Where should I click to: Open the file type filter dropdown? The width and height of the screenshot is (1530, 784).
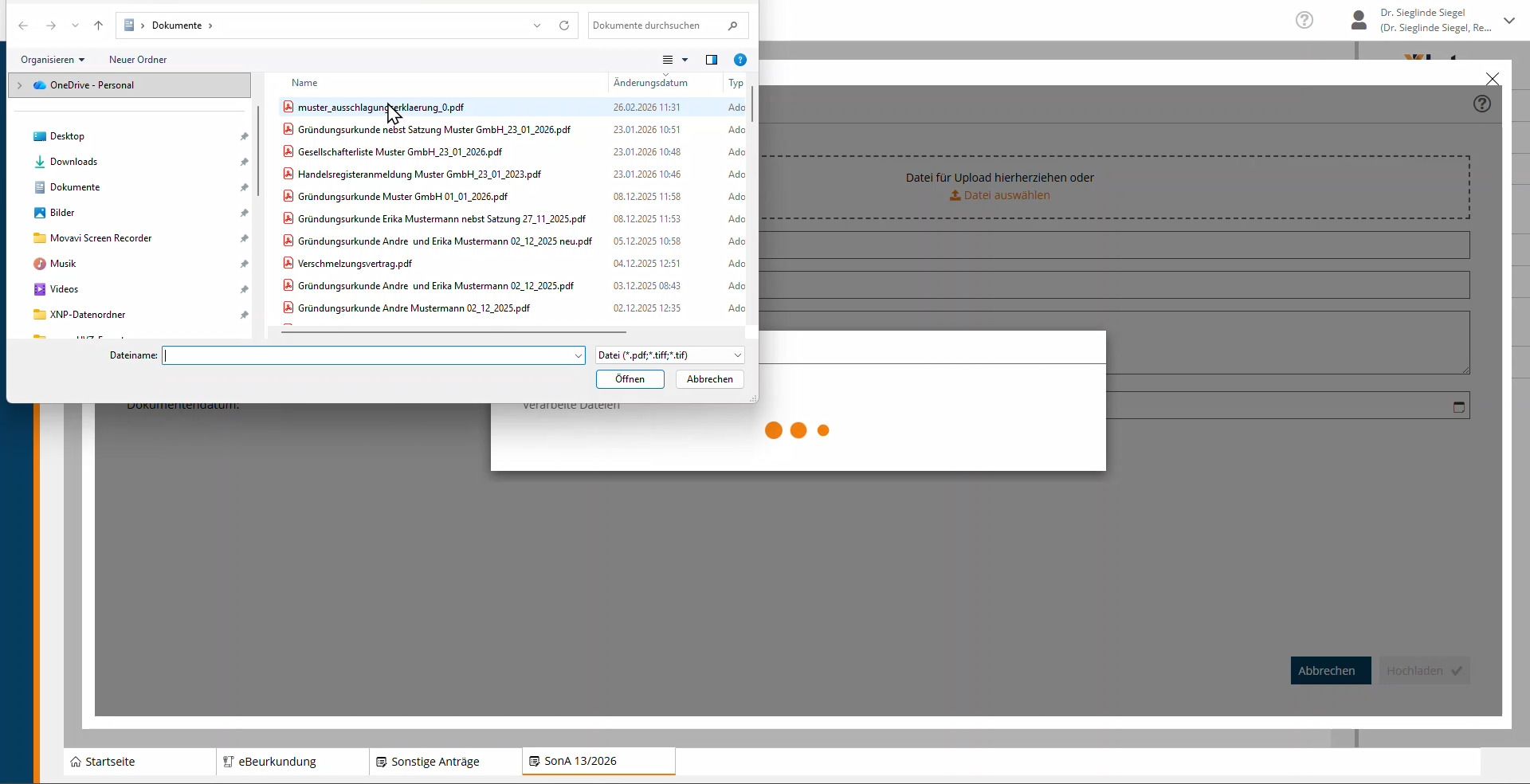(x=669, y=355)
